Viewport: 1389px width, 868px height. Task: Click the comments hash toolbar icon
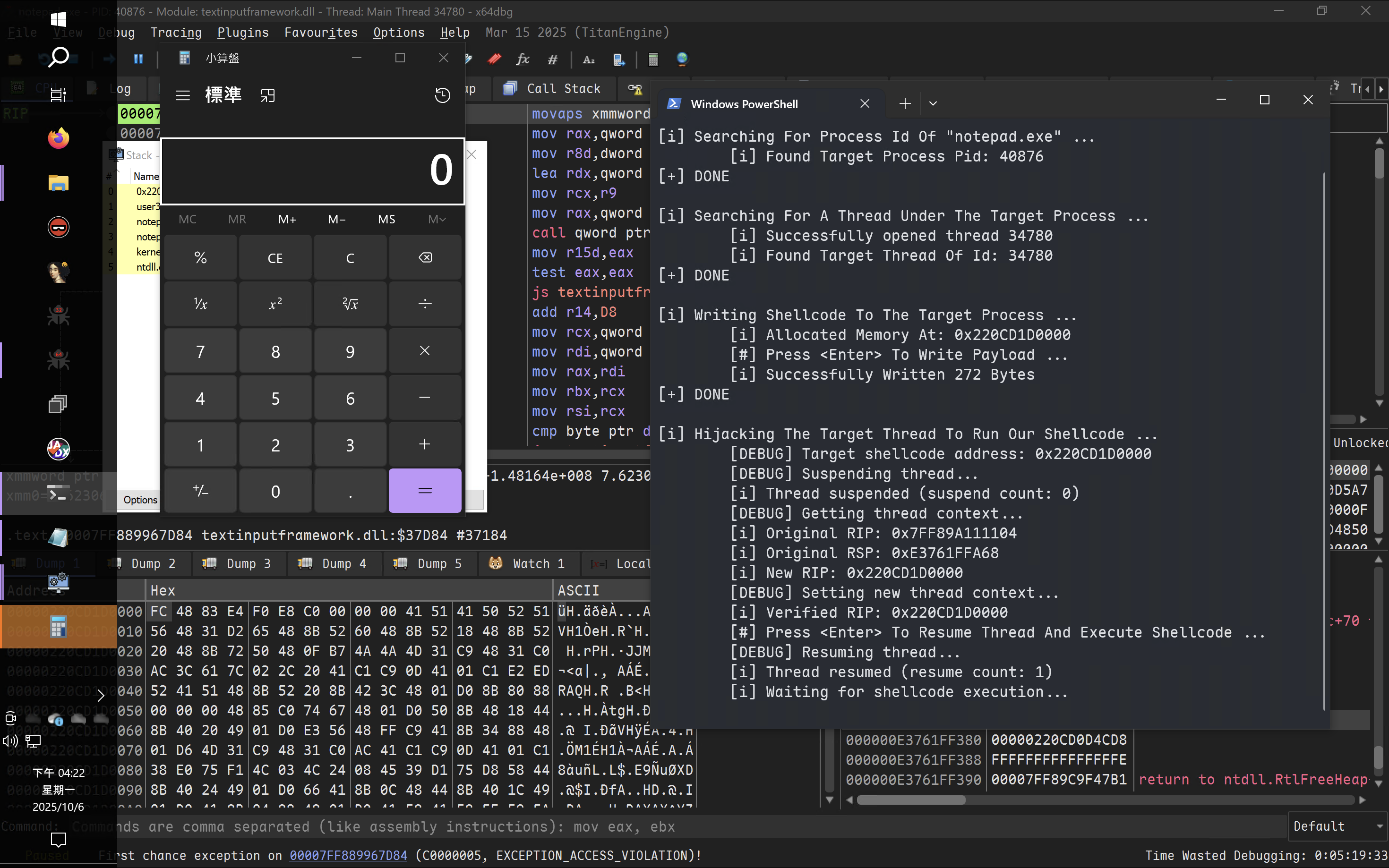coord(552,59)
